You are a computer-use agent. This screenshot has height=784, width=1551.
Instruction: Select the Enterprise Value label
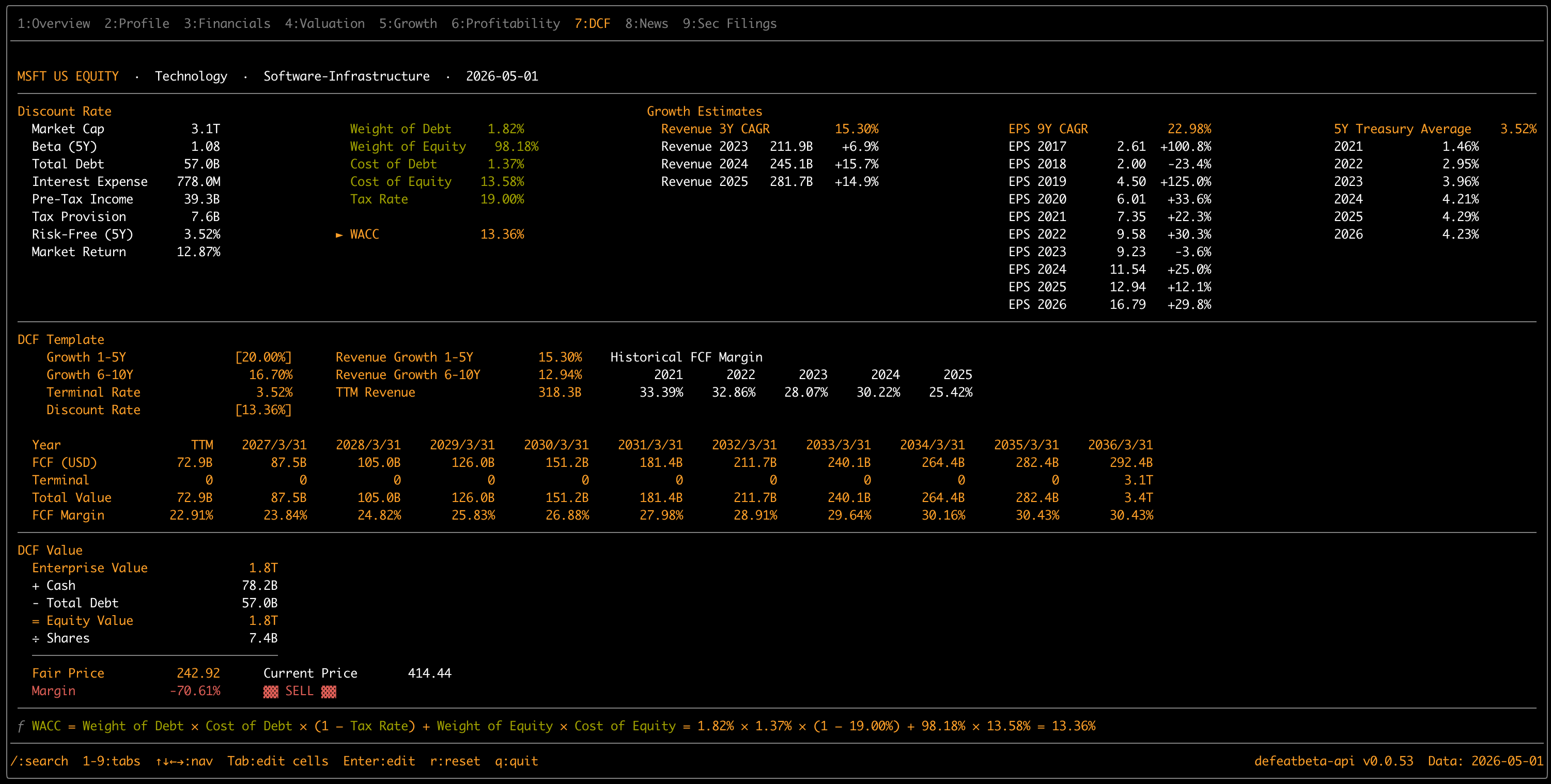90,568
